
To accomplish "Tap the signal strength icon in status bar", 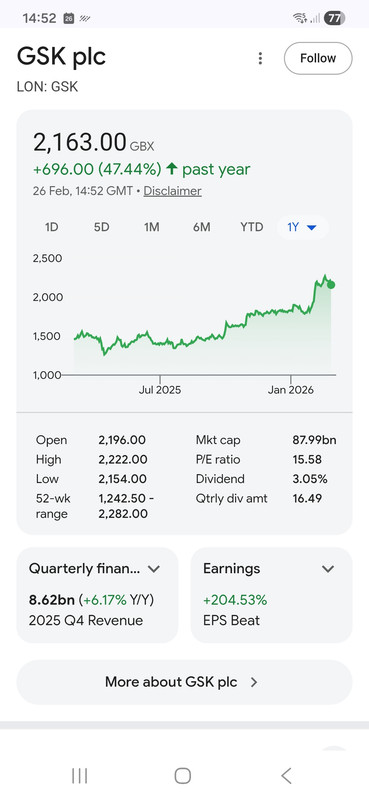I will [315, 18].
